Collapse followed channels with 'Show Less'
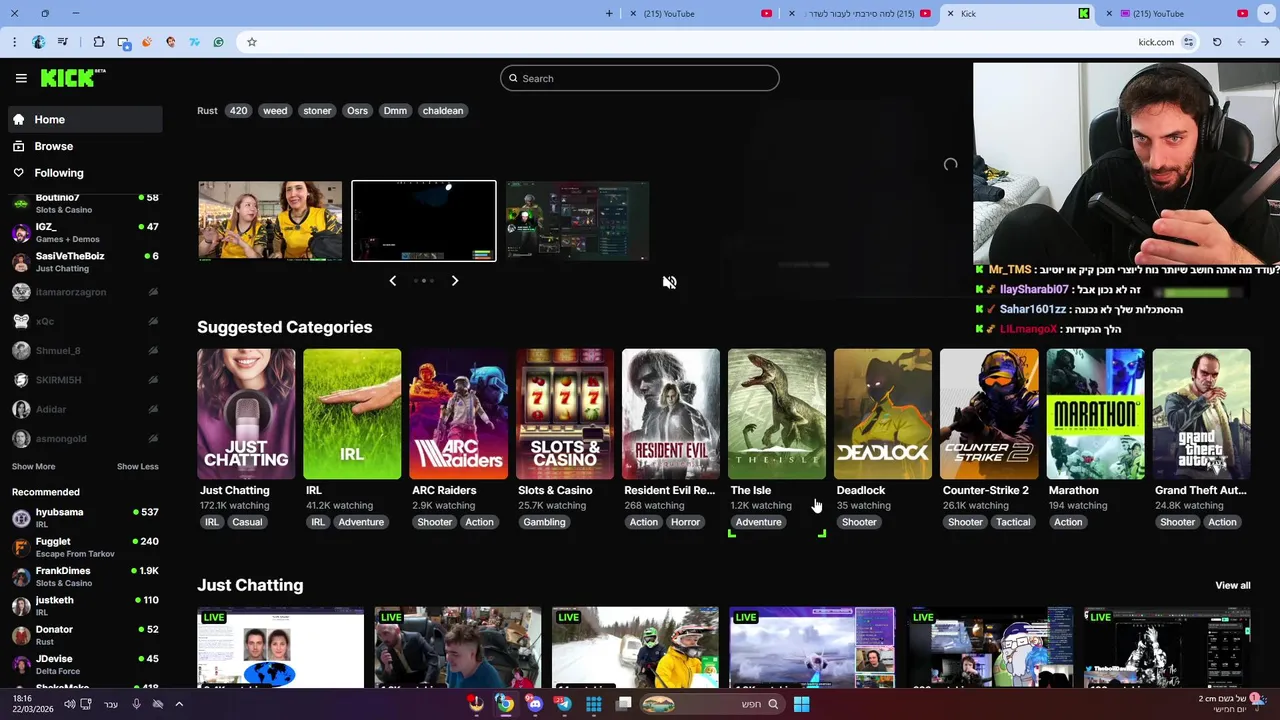The image size is (1280, 720). pos(138,467)
